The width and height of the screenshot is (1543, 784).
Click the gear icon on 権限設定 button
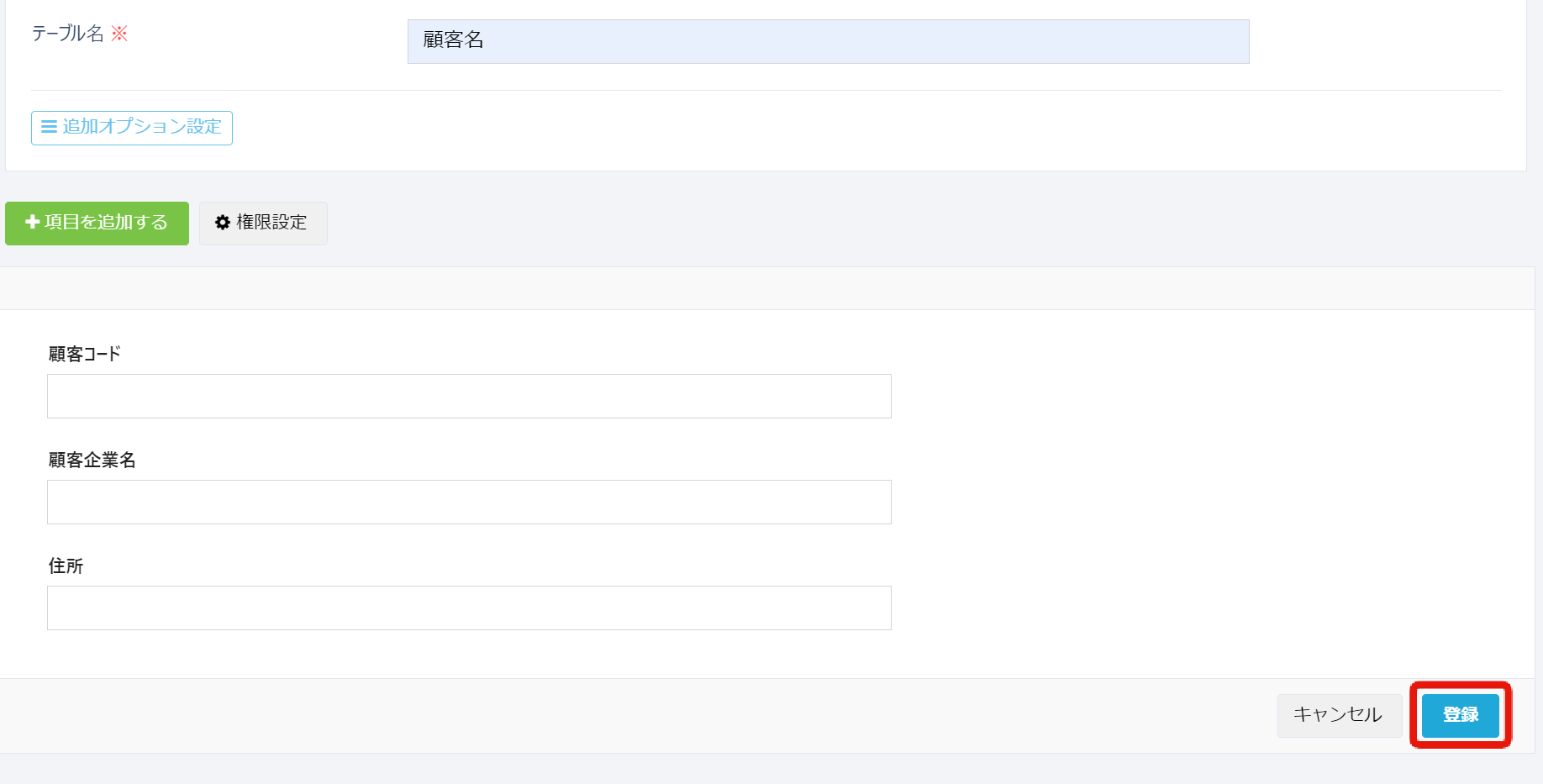pos(222,223)
